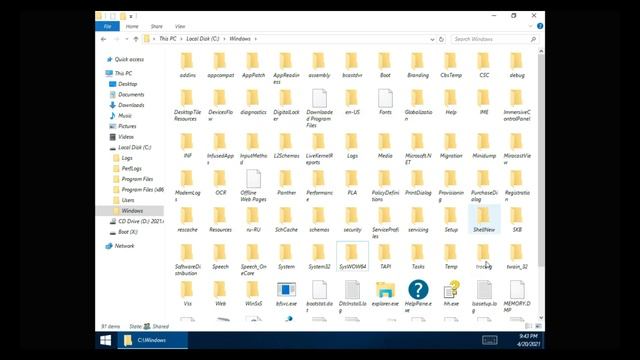Screen dimensions: 640x360
Task: Select the Boot folder icon
Action: [x=384, y=61]
